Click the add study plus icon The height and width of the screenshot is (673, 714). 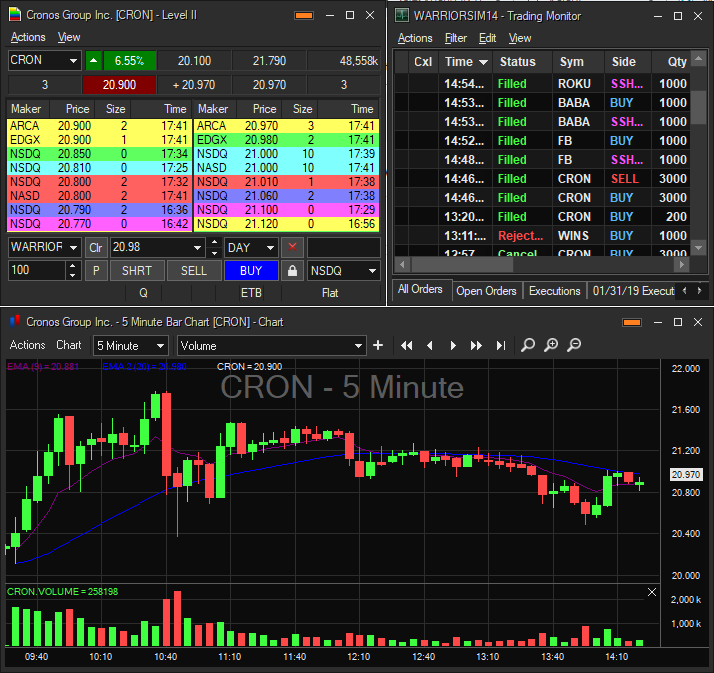tap(378, 346)
